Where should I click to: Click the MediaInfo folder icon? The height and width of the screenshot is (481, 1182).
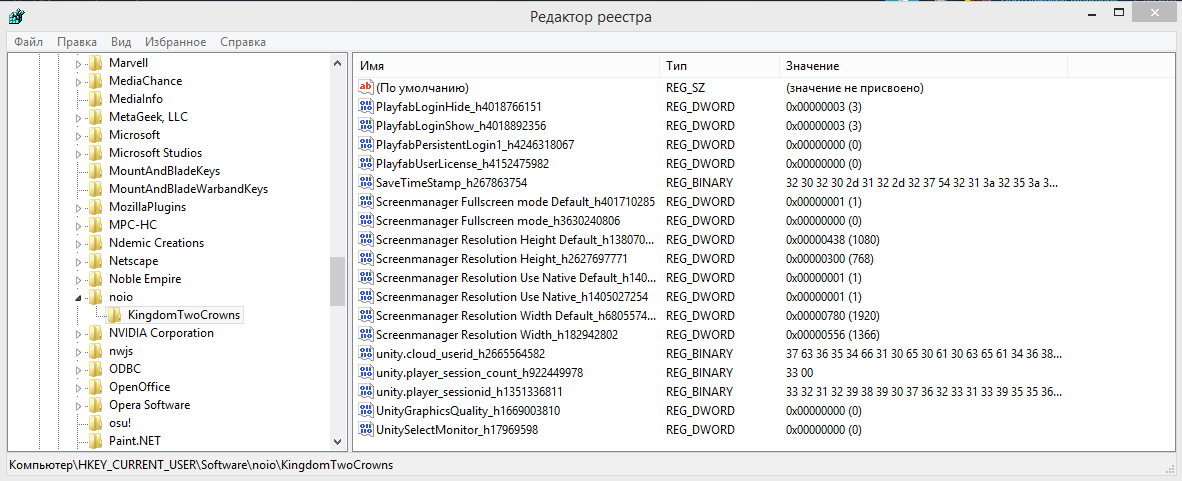pos(96,100)
